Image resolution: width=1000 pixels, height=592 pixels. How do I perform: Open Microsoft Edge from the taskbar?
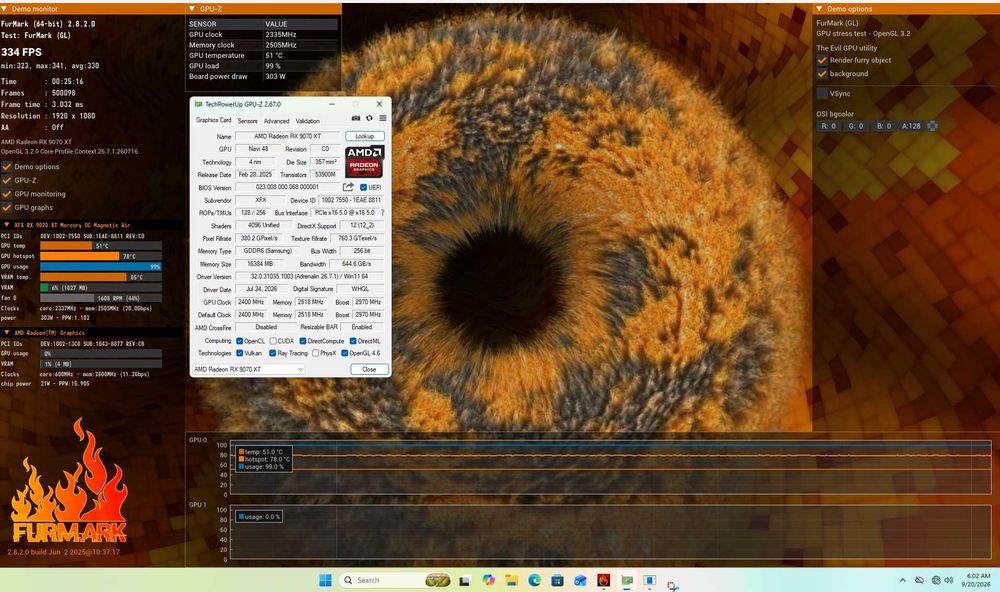click(534, 580)
